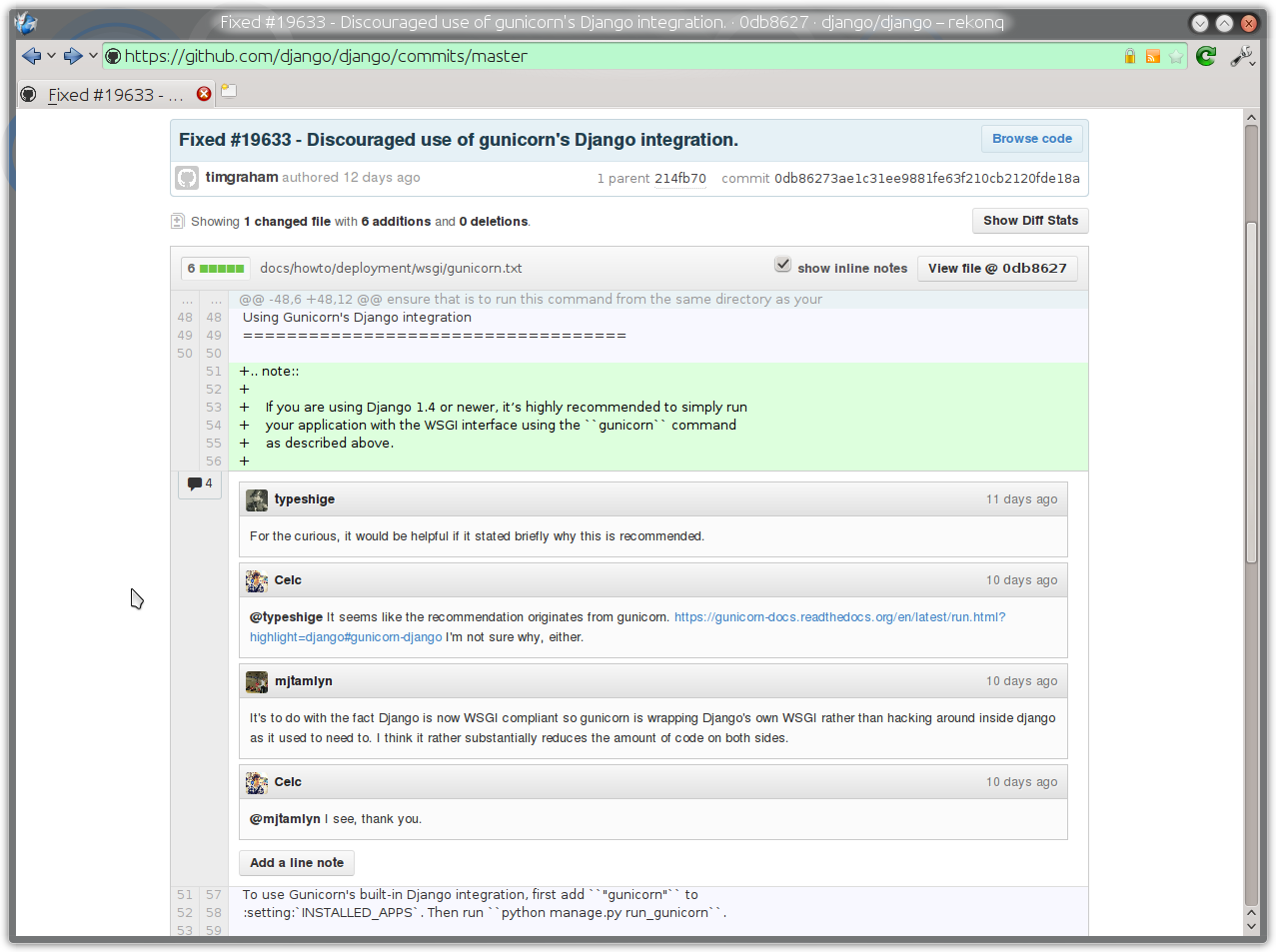
Task: Click View file @ 0db8627
Action: 997,268
